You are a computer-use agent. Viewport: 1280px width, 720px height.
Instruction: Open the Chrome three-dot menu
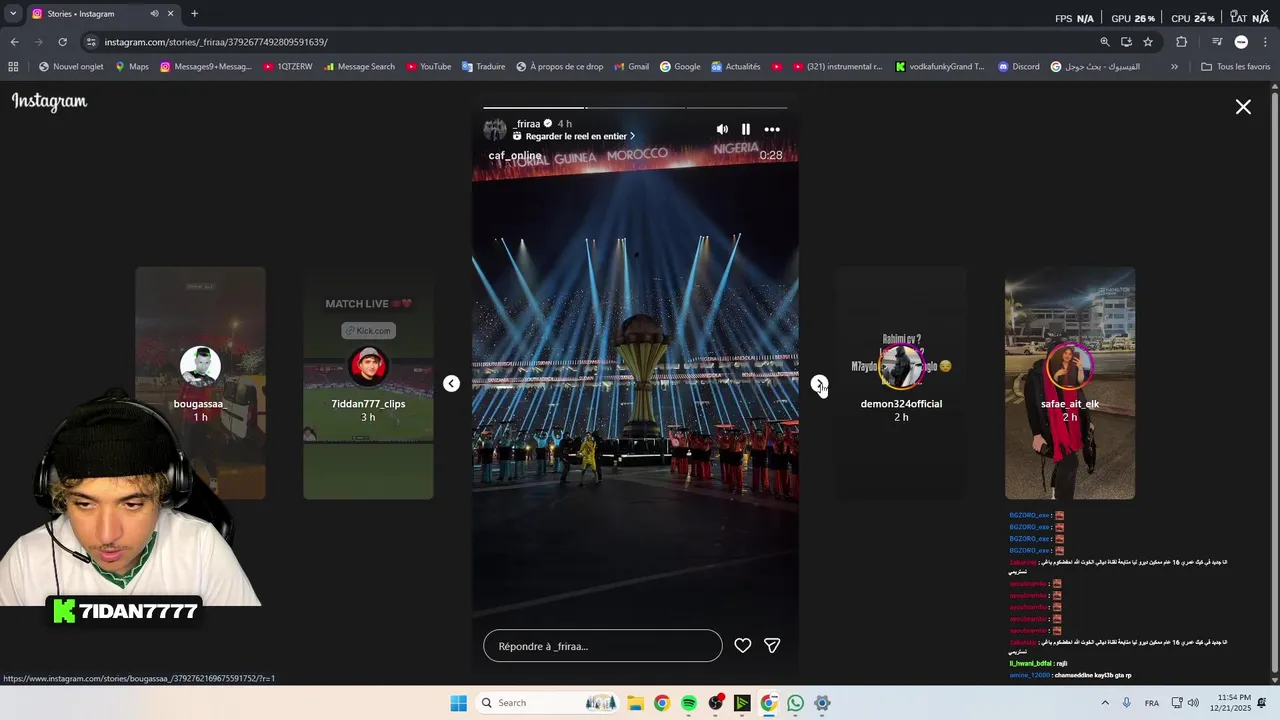pos(1265,42)
